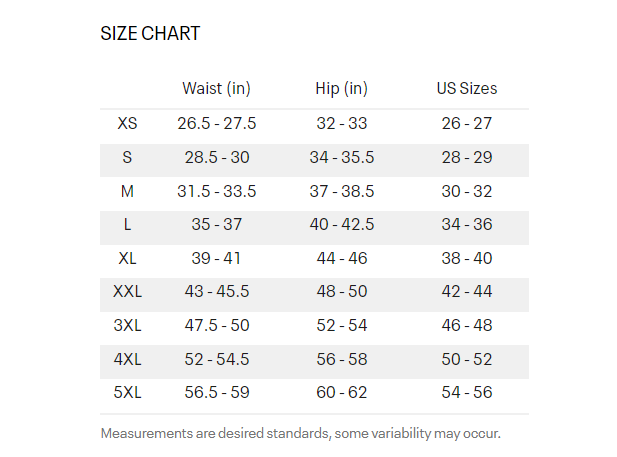Click the US Sizes column header
This screenshot has width=617, height=457.
(x=466, y=88)
